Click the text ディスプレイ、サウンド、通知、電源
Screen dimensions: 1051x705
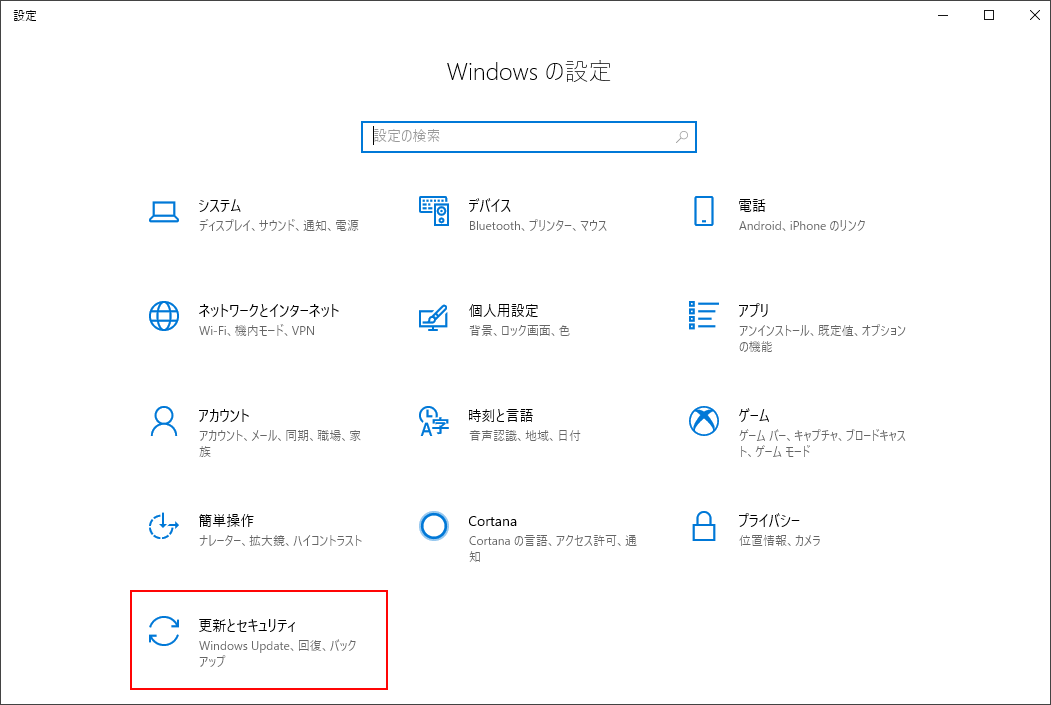pyautogui.click(x=278, y=226)
